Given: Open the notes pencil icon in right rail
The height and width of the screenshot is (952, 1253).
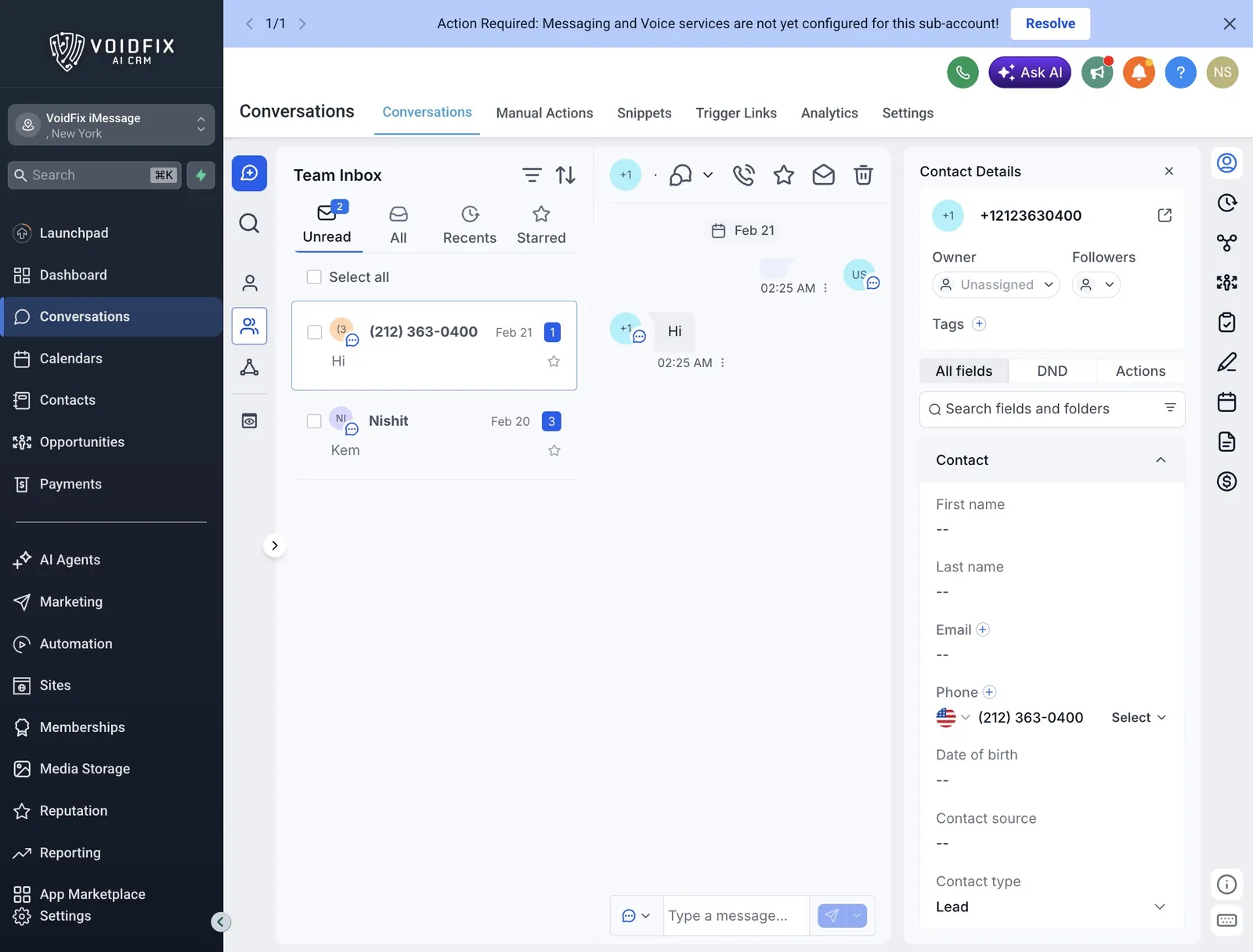Looking at the screenshot, I should point(1226,362).
